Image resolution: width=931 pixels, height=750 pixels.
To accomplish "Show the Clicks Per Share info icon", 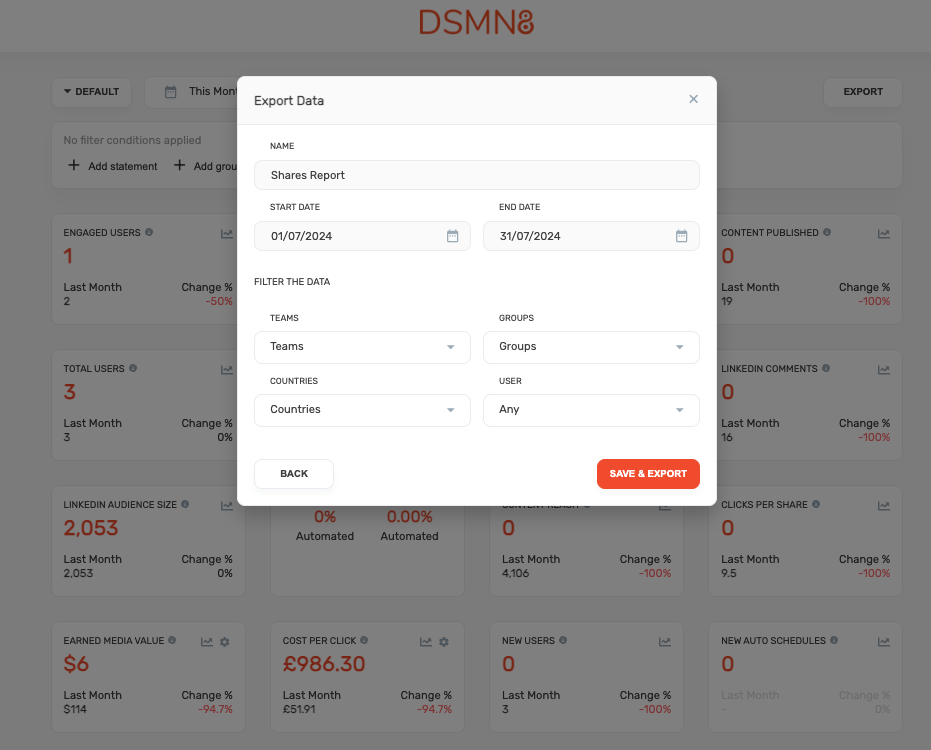I will (816, 504).
